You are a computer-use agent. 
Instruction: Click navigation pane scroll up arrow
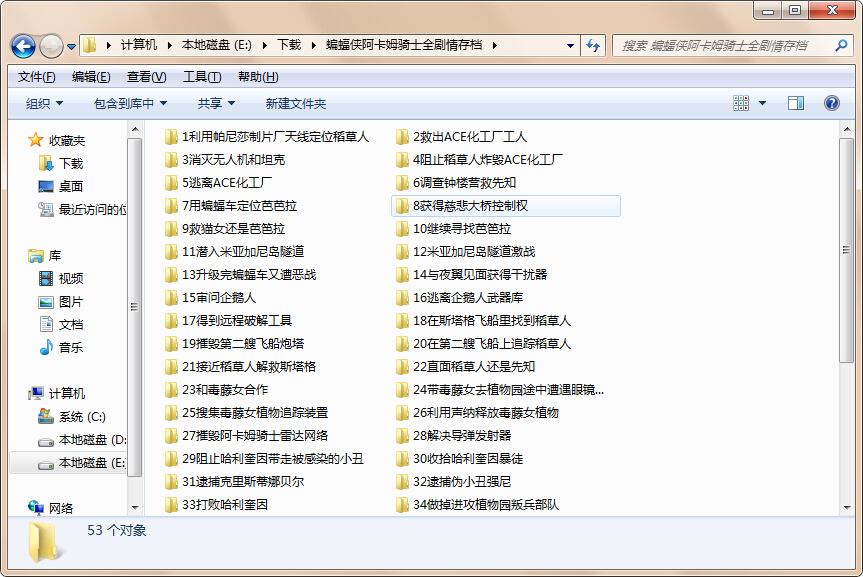pos(135,129)
